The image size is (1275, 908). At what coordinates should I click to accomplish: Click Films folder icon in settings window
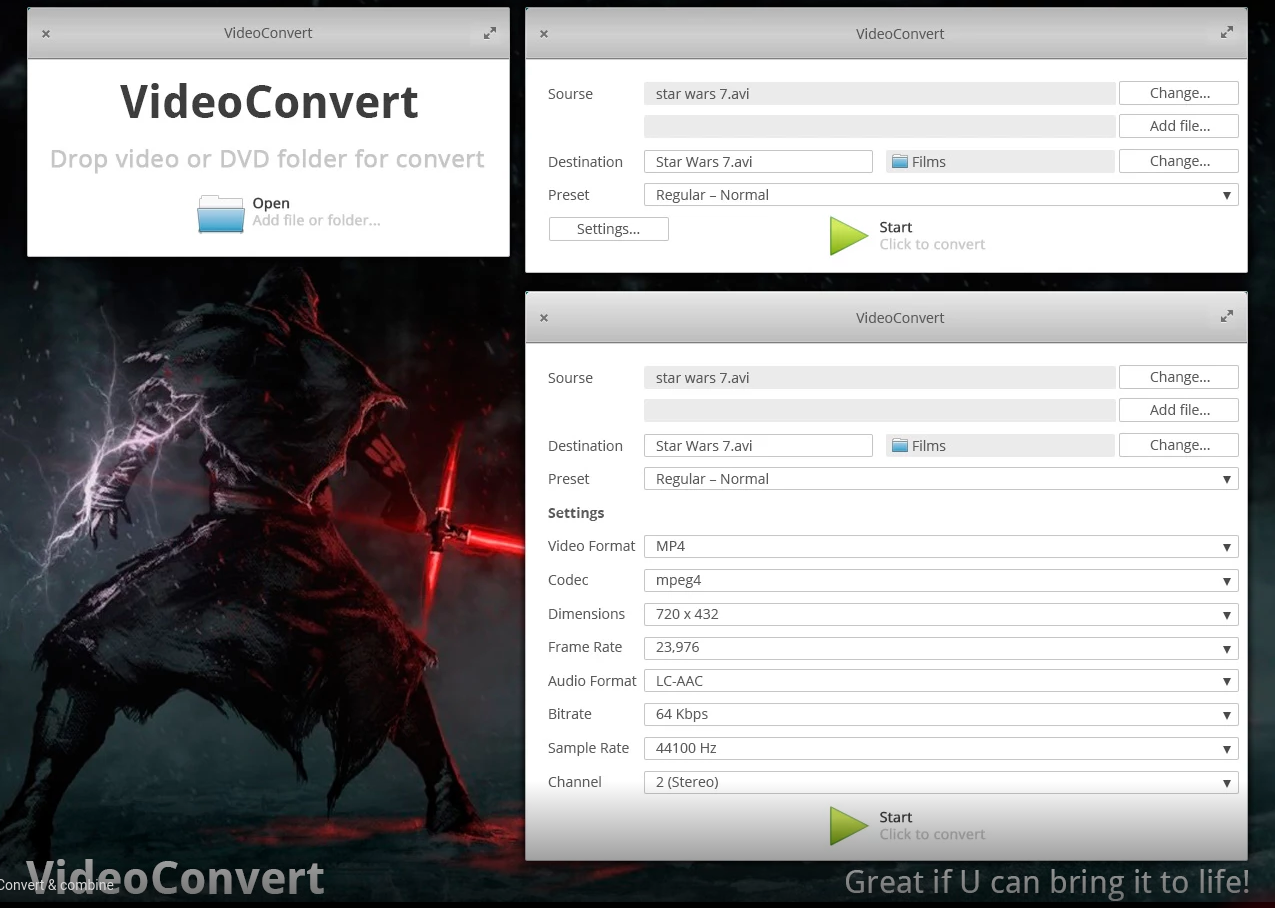point(899,446)
